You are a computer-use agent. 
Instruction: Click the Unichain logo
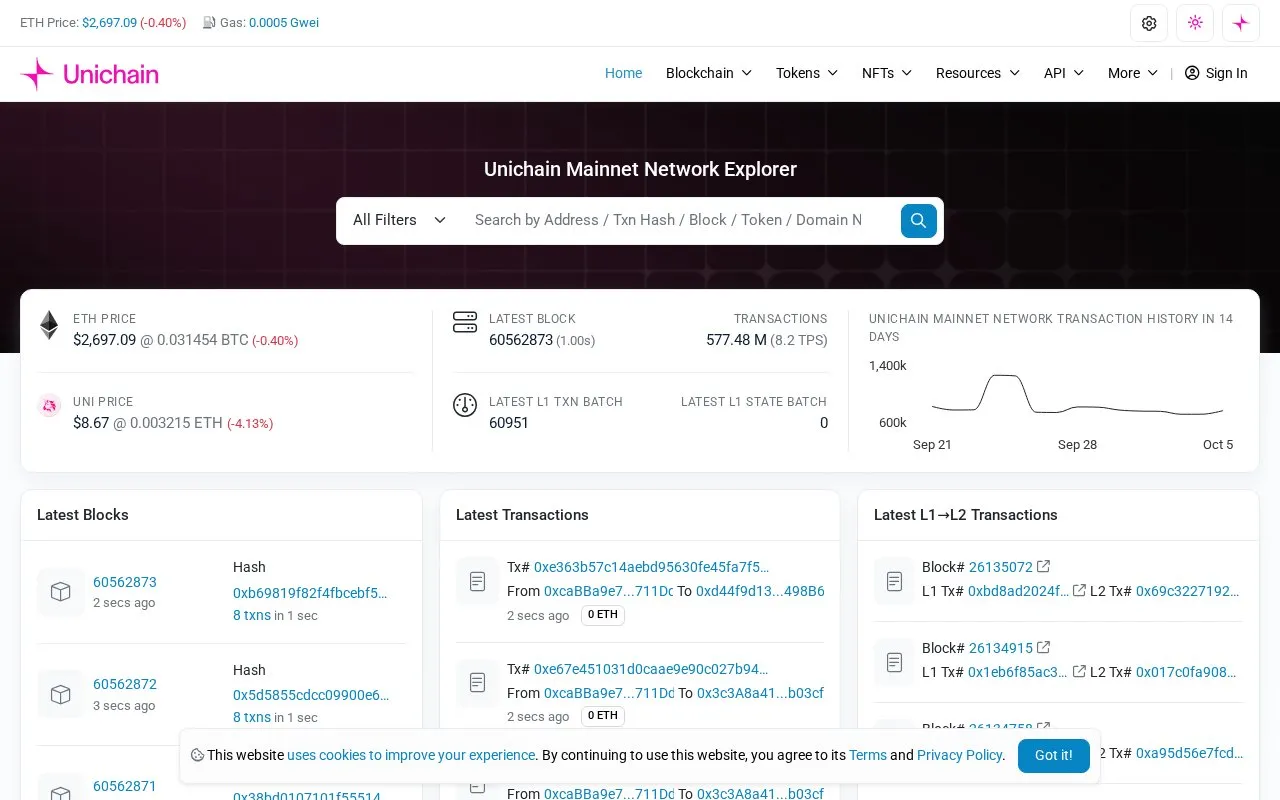89,73
